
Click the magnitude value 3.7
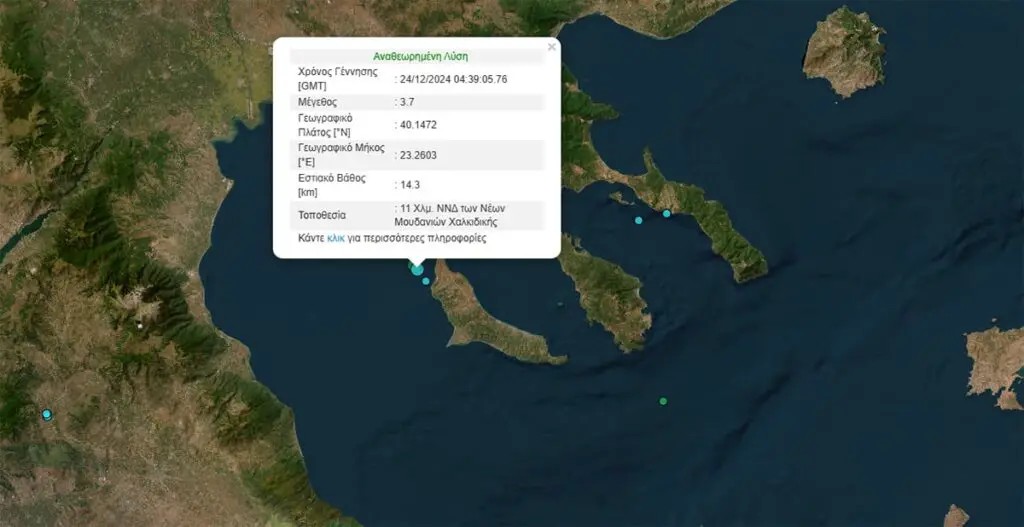(406, 102)
